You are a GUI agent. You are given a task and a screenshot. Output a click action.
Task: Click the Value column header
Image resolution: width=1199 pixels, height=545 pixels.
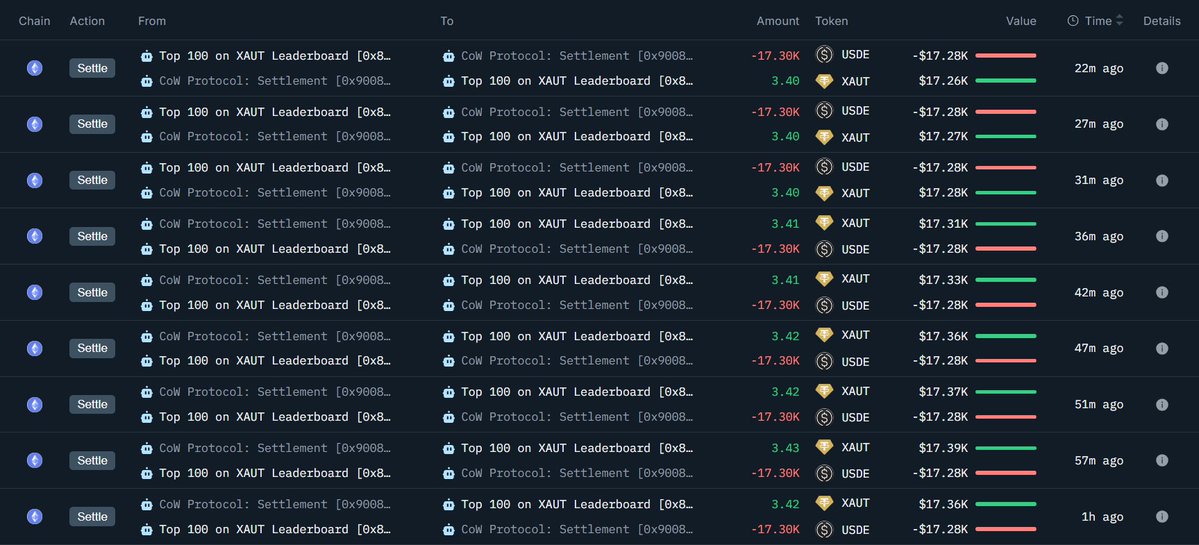pos(1021,21)
